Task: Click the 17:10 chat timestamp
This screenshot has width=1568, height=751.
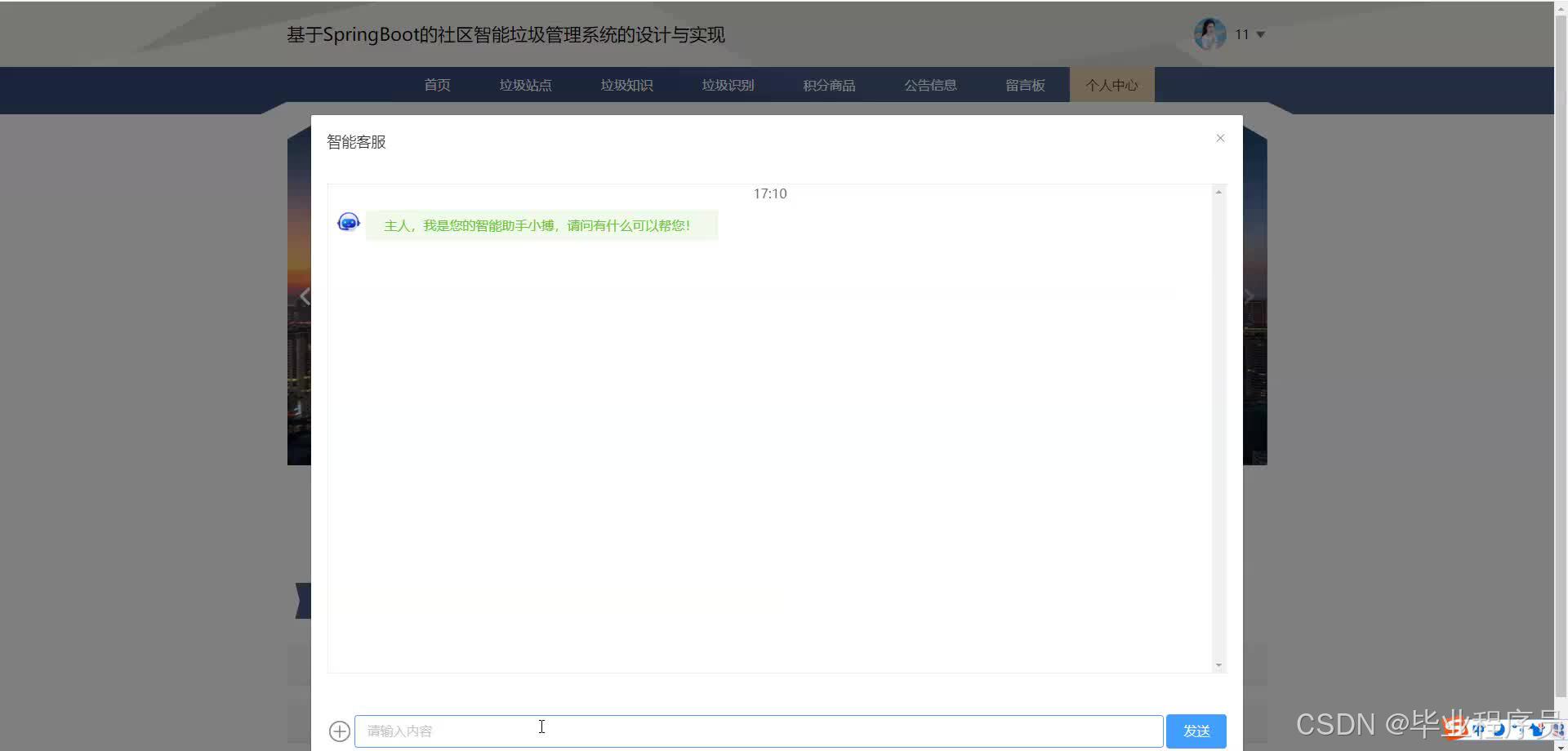Action: click(x=770, y=193)
